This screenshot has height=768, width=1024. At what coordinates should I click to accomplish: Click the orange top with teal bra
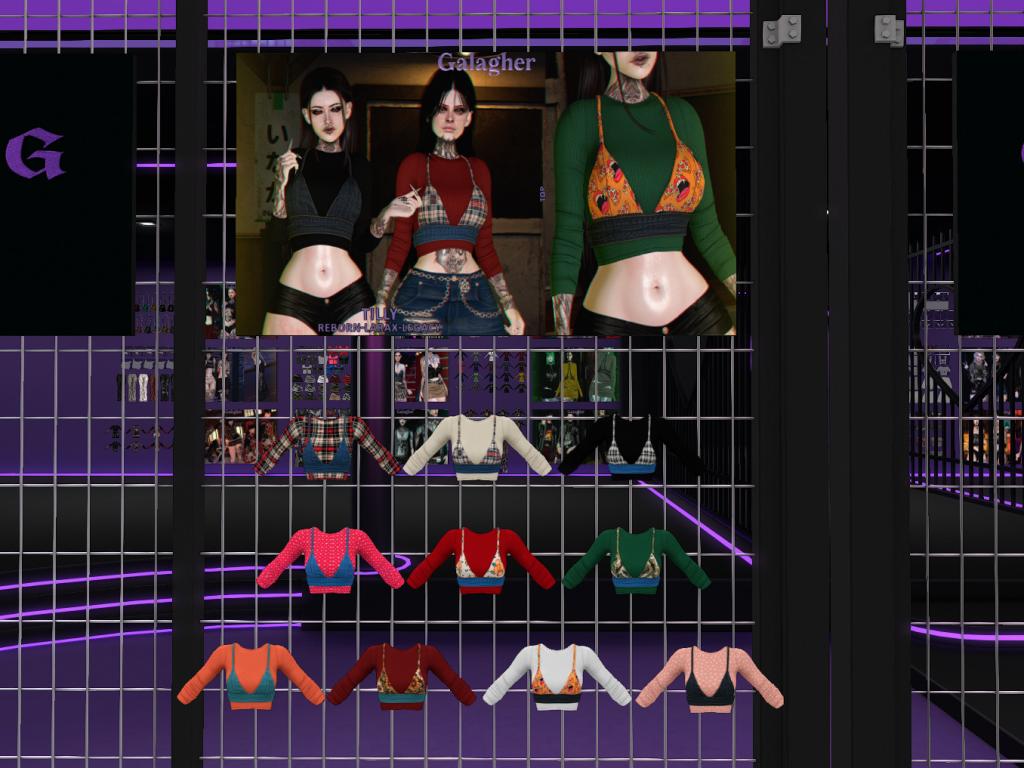pos(250,676)
